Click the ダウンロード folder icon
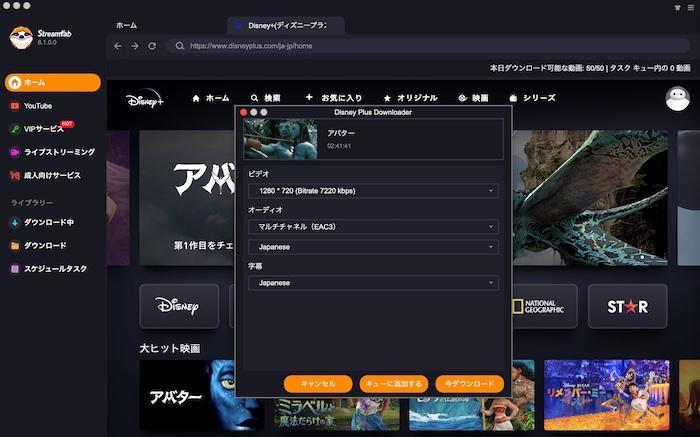The width and height of the screenshot is (700, 437). pos(15,246)
